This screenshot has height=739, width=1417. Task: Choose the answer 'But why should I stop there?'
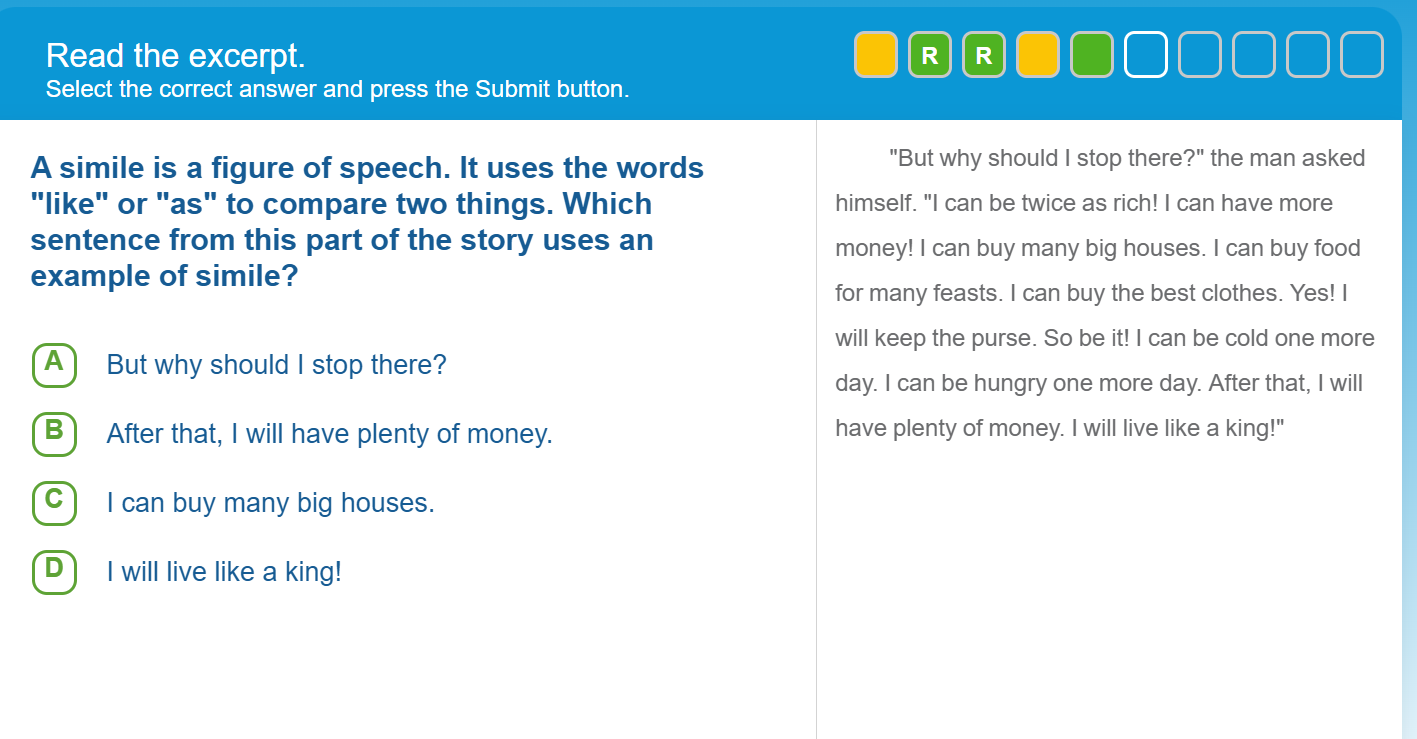pyautogui.click(x=276, y=365)
